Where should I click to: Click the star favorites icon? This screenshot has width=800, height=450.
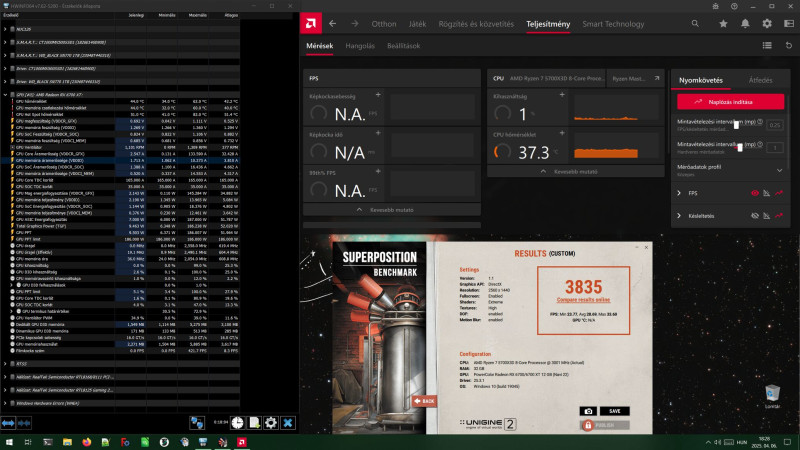tap(723, 23)
